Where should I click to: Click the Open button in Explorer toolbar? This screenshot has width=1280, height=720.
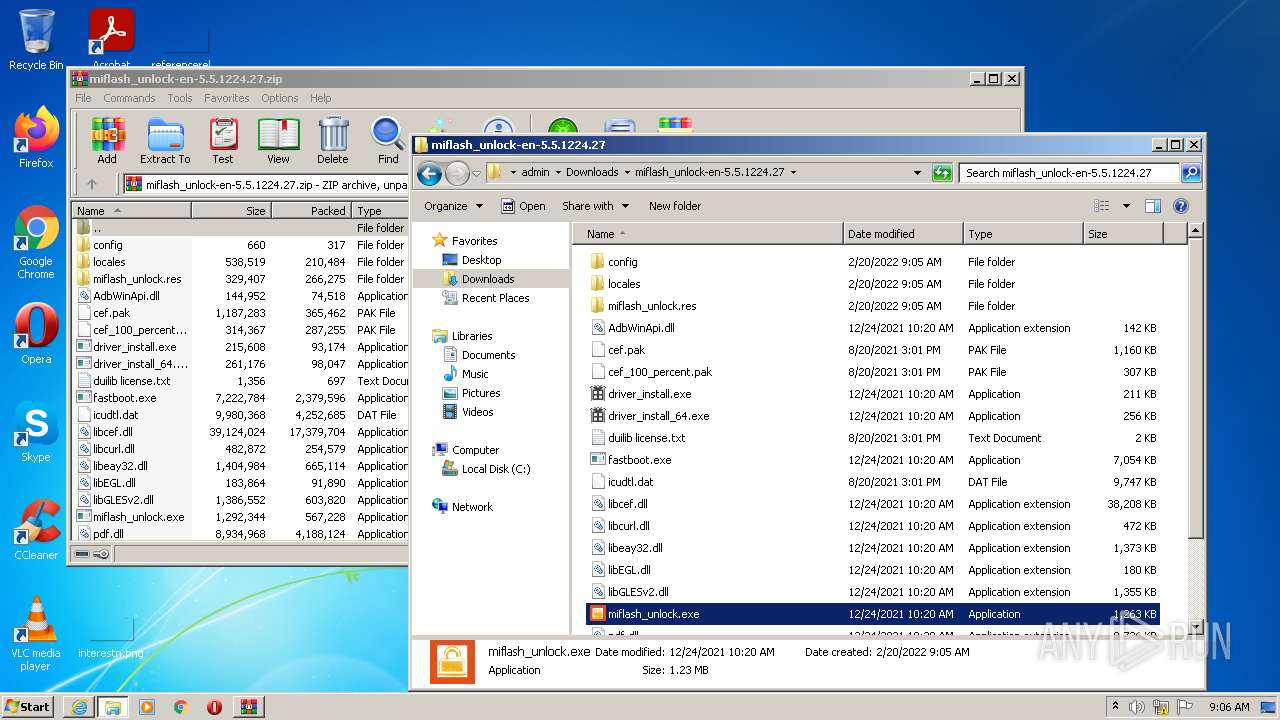pos(523,206)
